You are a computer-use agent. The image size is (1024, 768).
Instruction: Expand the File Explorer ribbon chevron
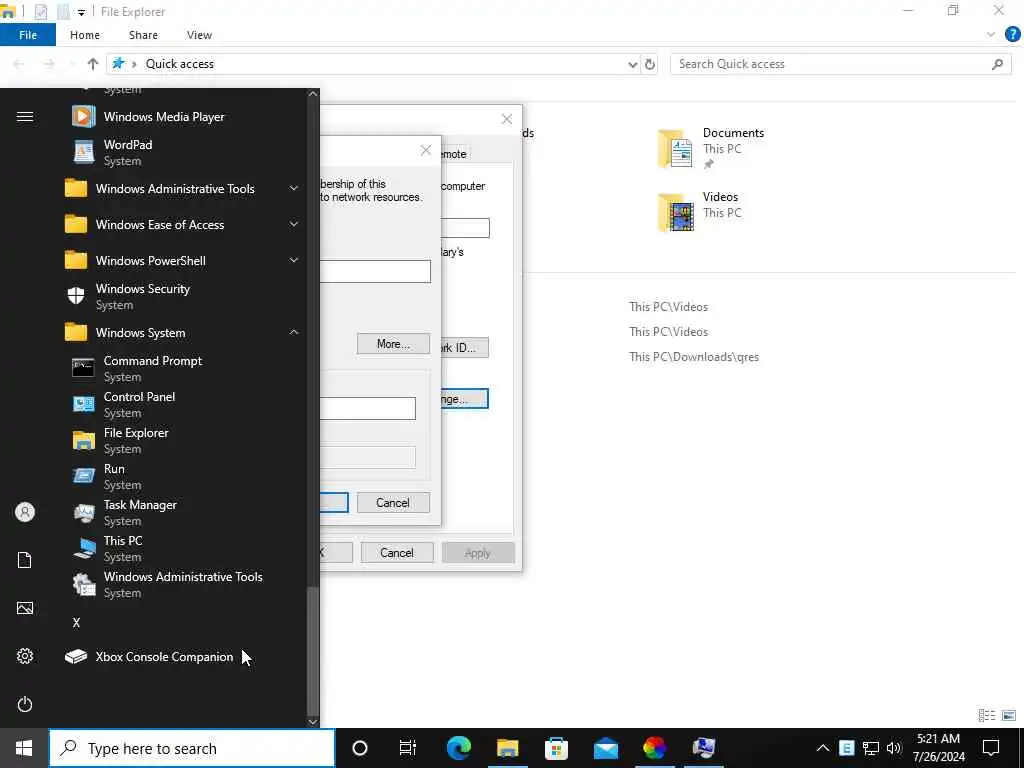click(x=991, y=35)
